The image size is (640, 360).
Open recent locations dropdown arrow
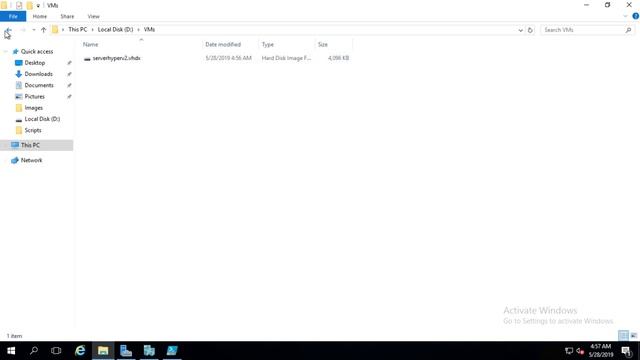click(34, 30)
